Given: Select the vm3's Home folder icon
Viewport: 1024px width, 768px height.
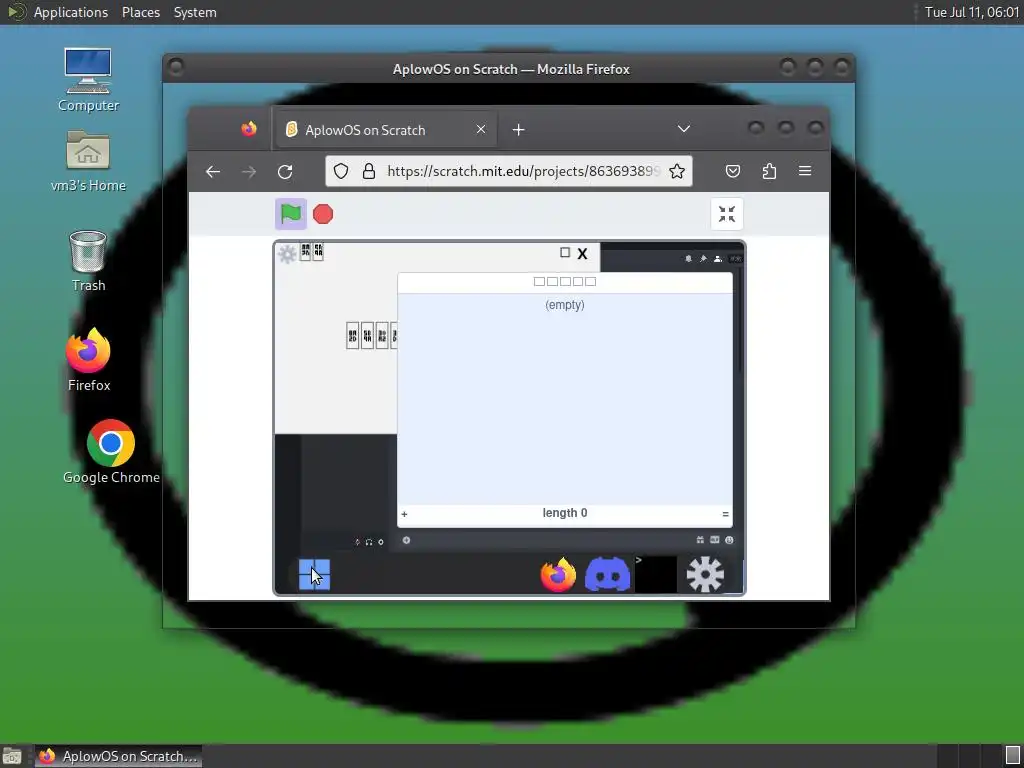Looking at the screenshot, I should (x=88, y=161).
